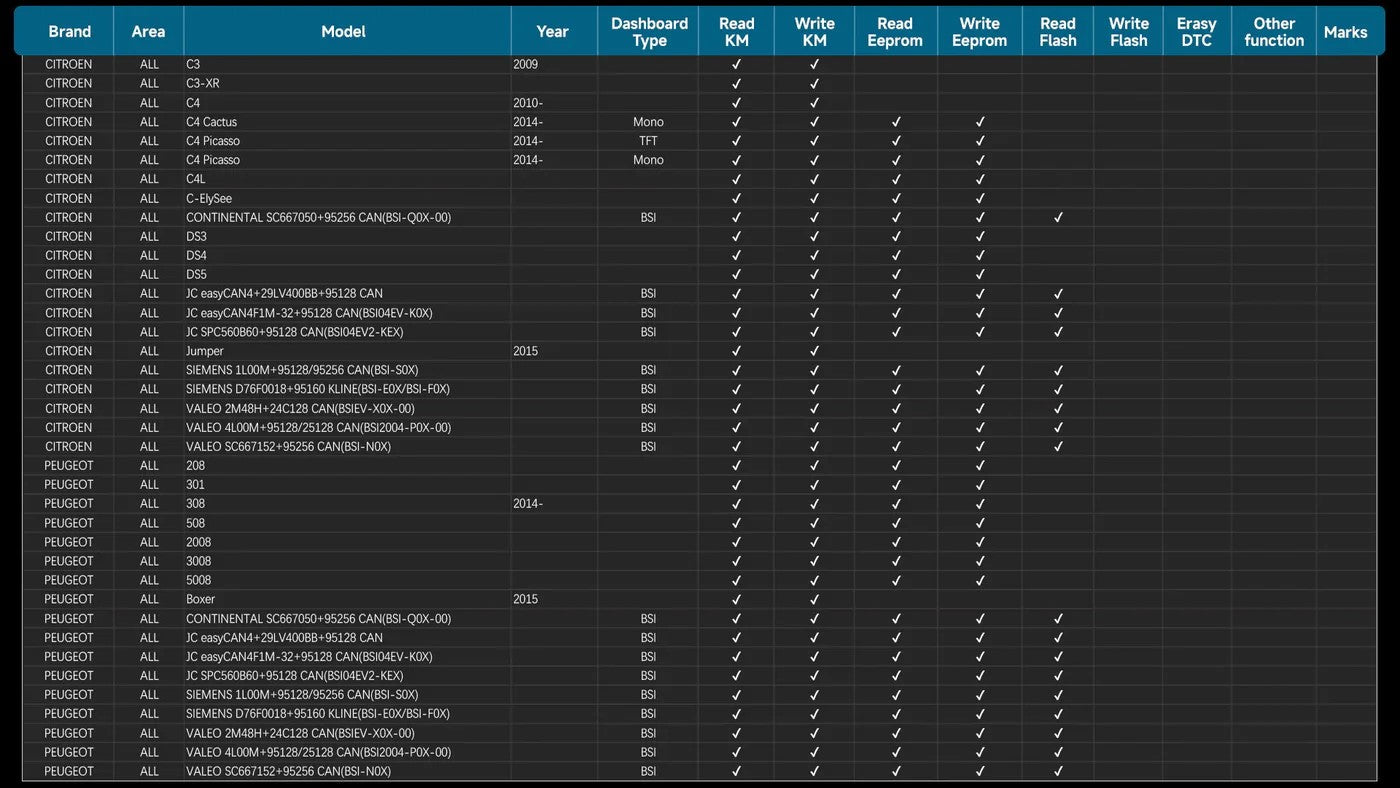The height and width of the screenshot is (788, 1400).
Task: Click the Write Flash column header
Action: pyautogui.click(x=1128, y=32)
